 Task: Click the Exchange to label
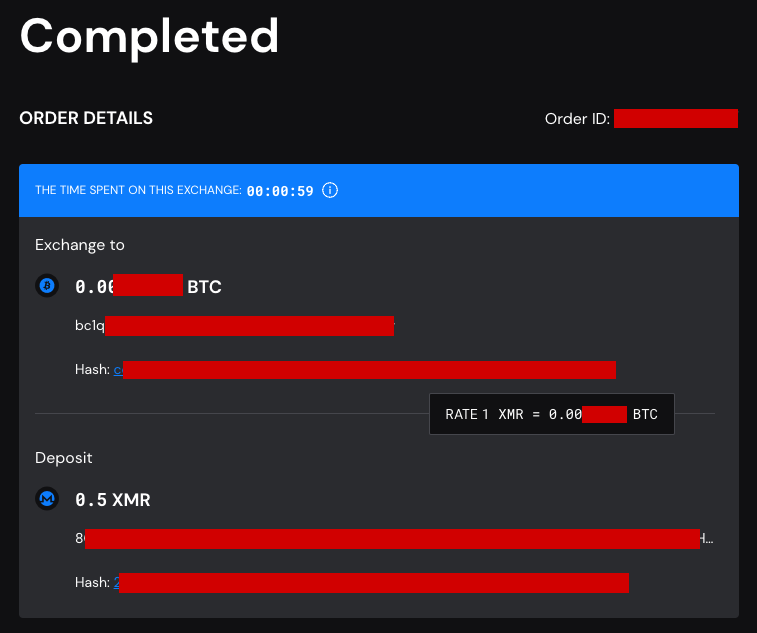point(80,245)
